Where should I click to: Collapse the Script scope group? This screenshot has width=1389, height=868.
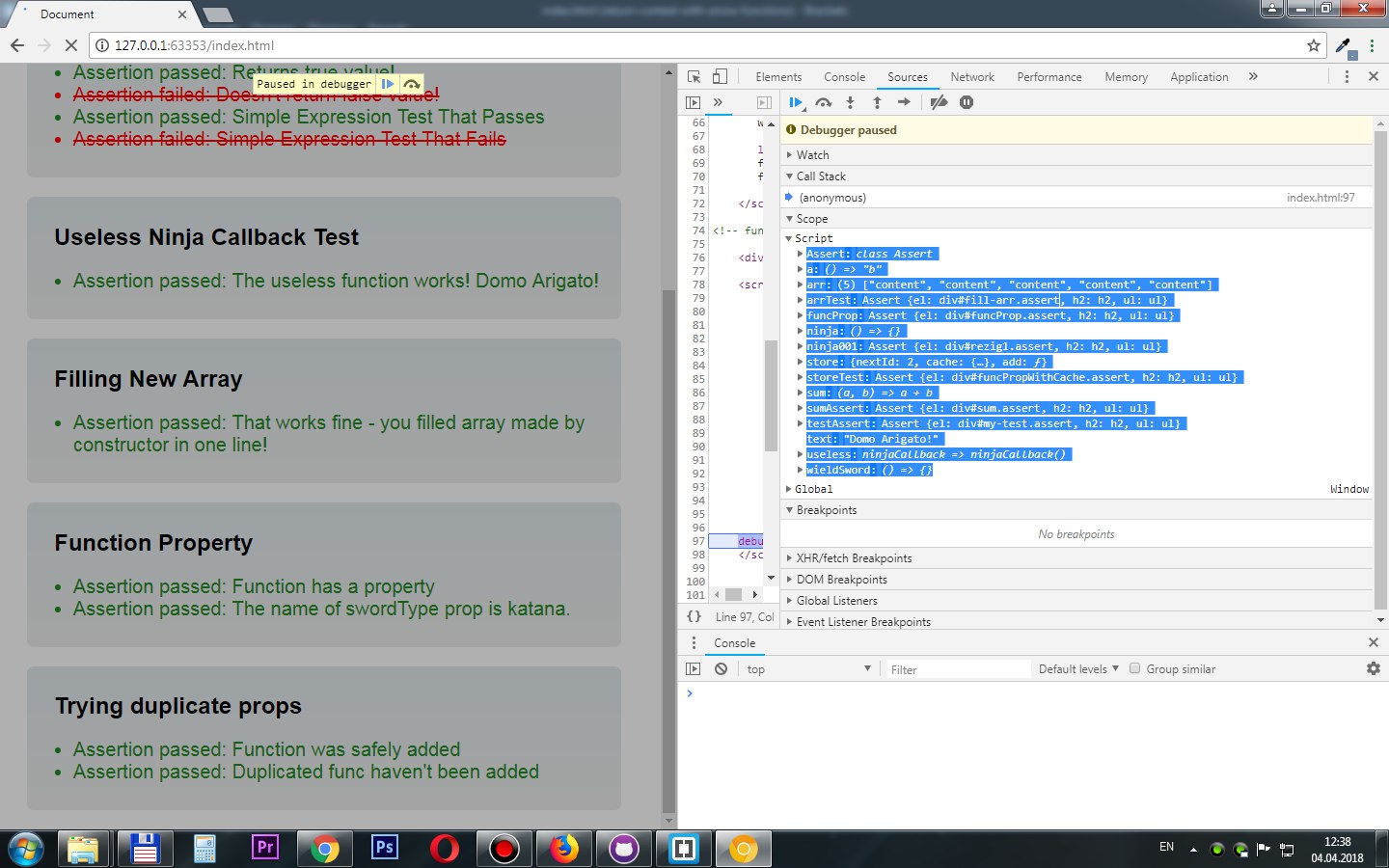click(x=789, y=238)
